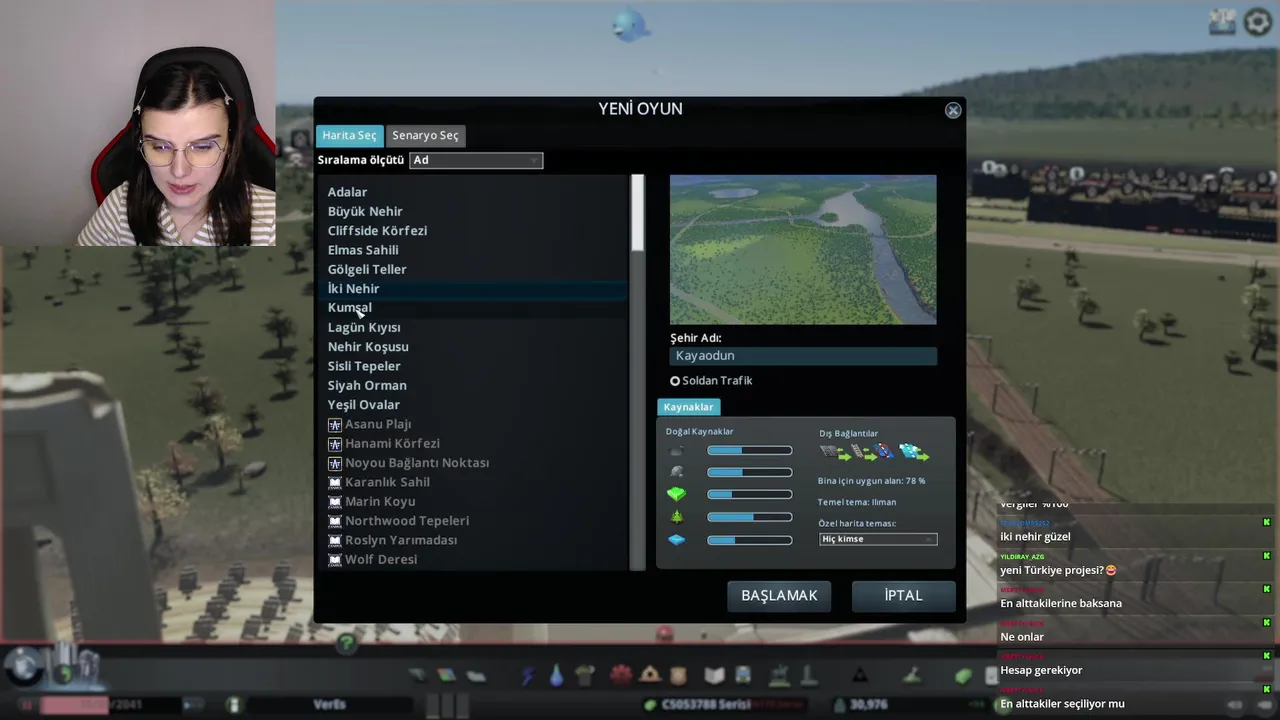Open the Sıralama ölçütü dropdown
1280x720 pixels.
click(x=476, y=160)
